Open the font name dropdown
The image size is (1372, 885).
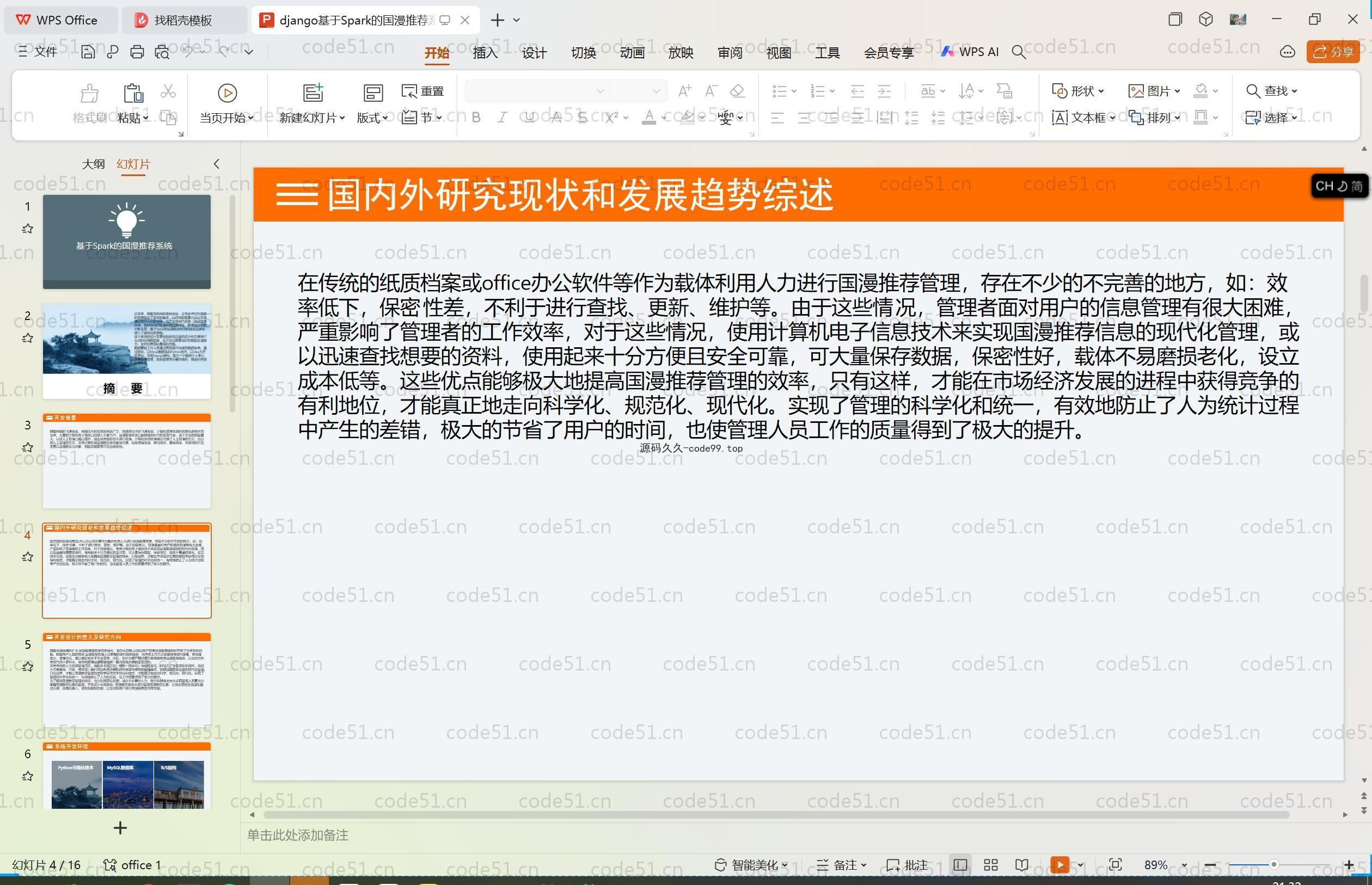pos(600,91)
